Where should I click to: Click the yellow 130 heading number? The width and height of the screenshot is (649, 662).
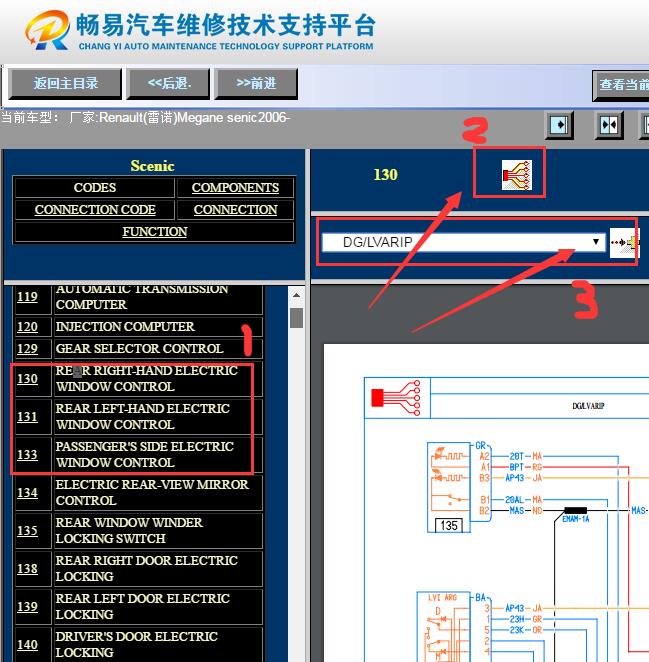click(x=385, y=175)
